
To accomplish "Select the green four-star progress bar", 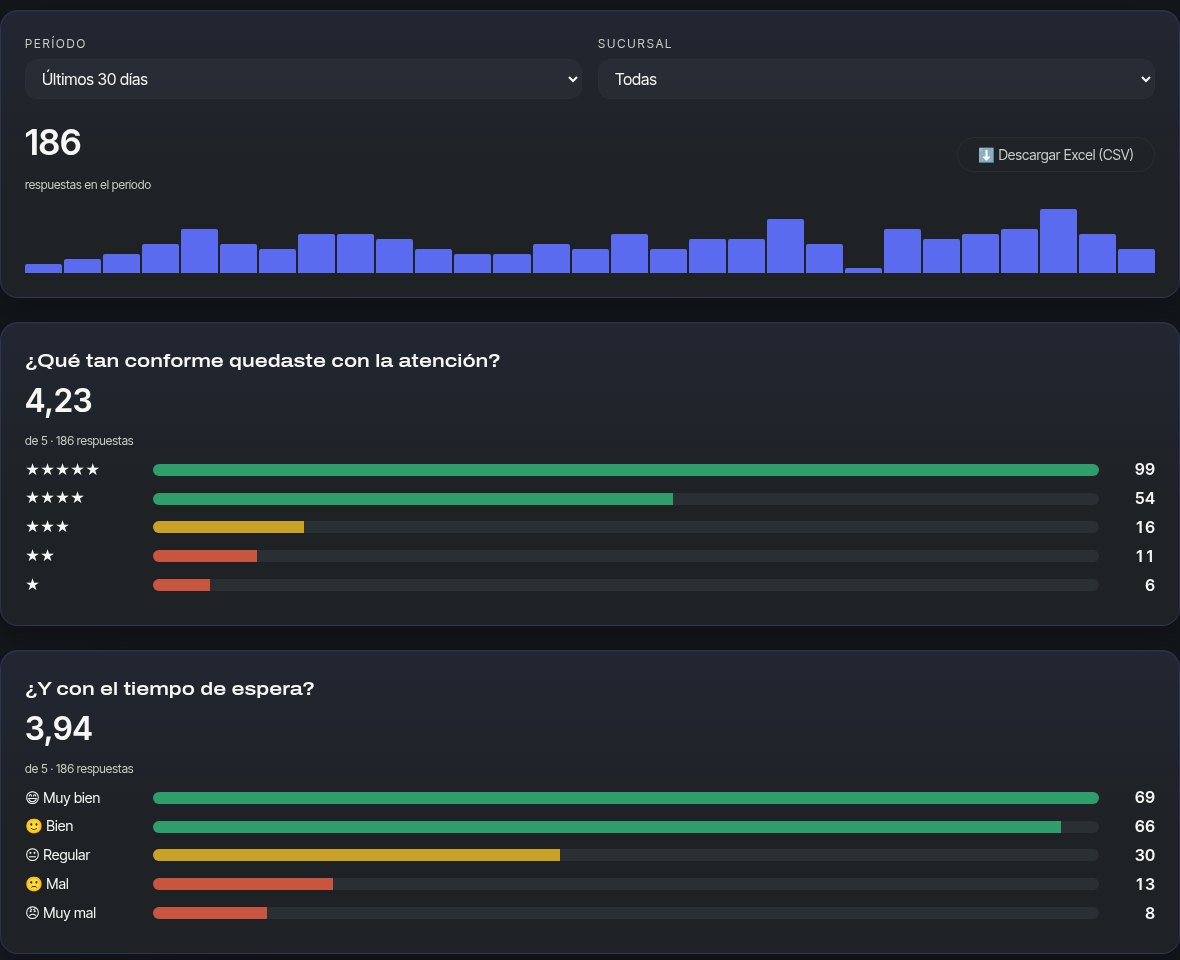I will pos(412,499).
